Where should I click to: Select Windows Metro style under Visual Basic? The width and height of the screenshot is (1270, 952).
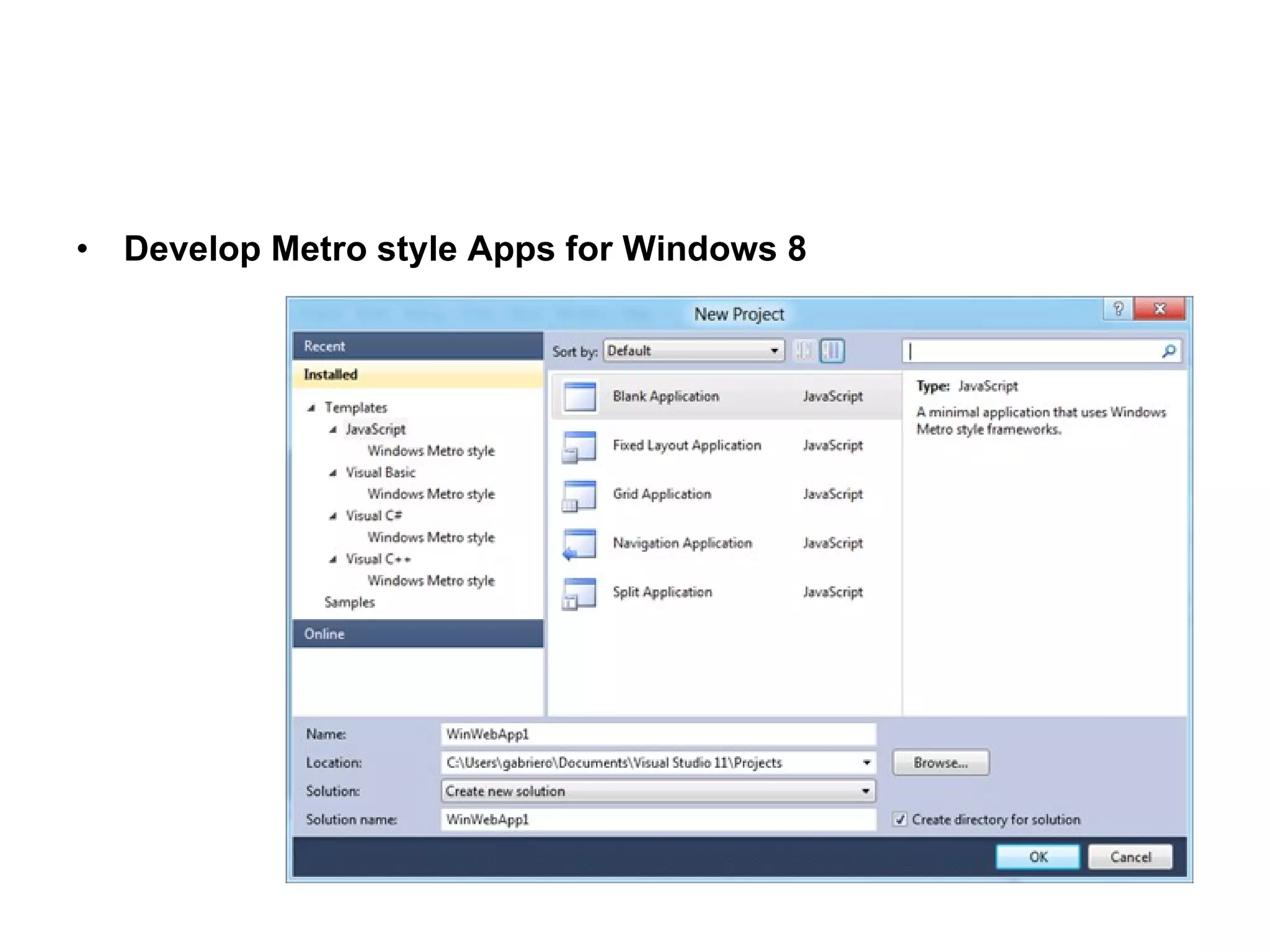click(x=431, y=494)
